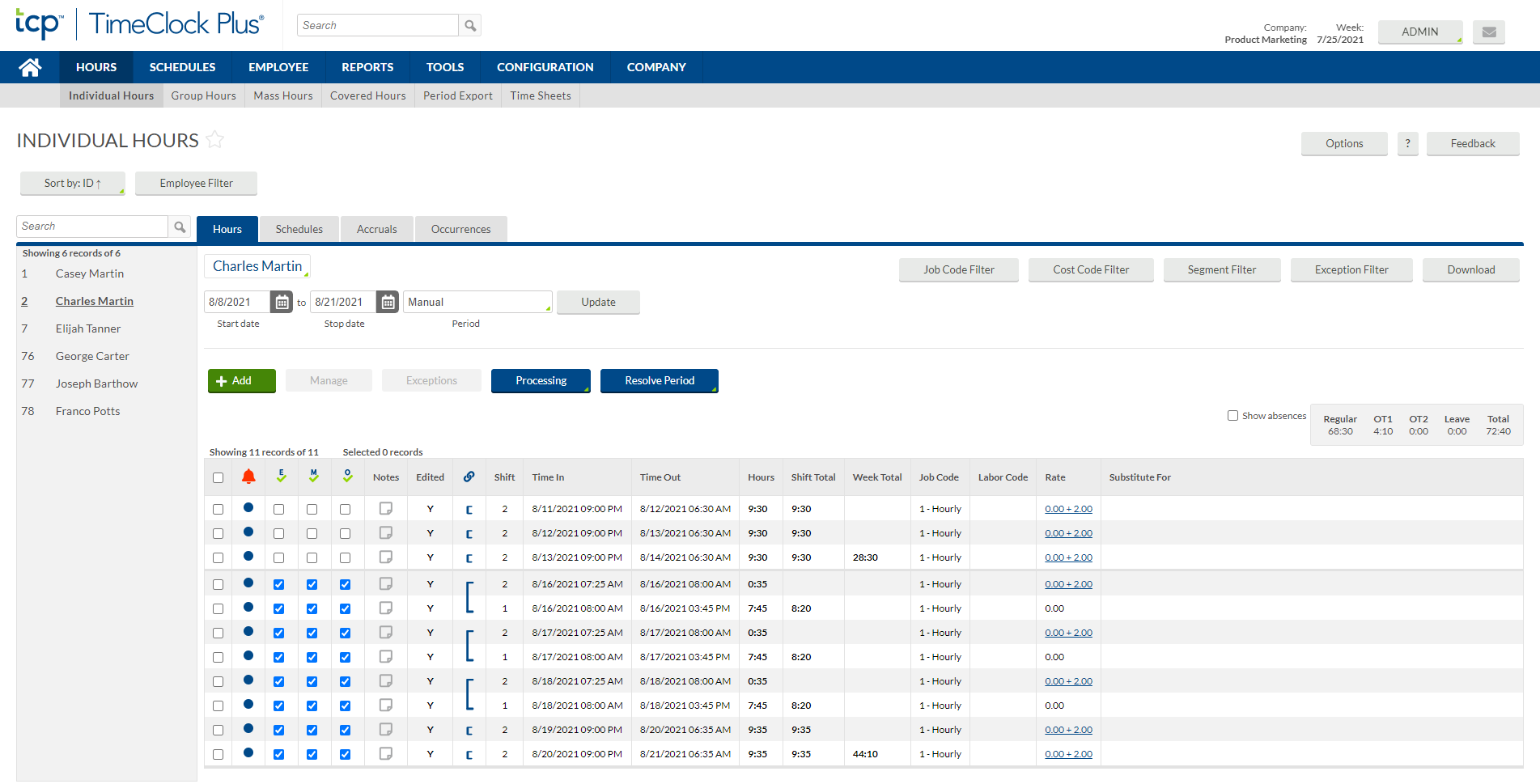Select employee Joseph Barthow in the list

[x=96, y=384]
